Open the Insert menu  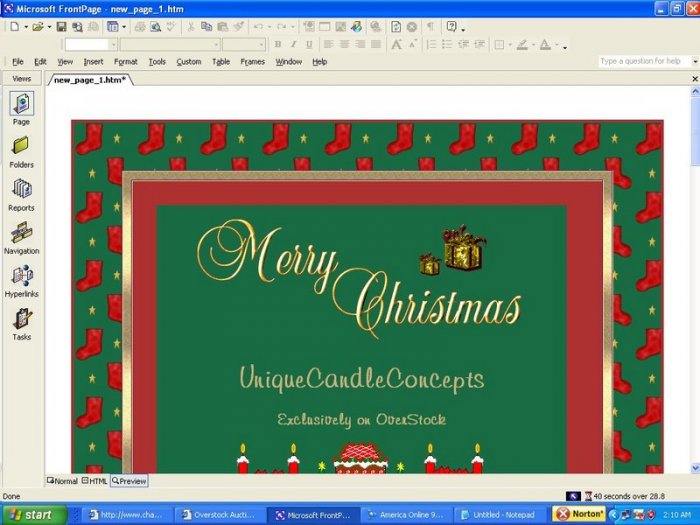click(x=93, y=62)
